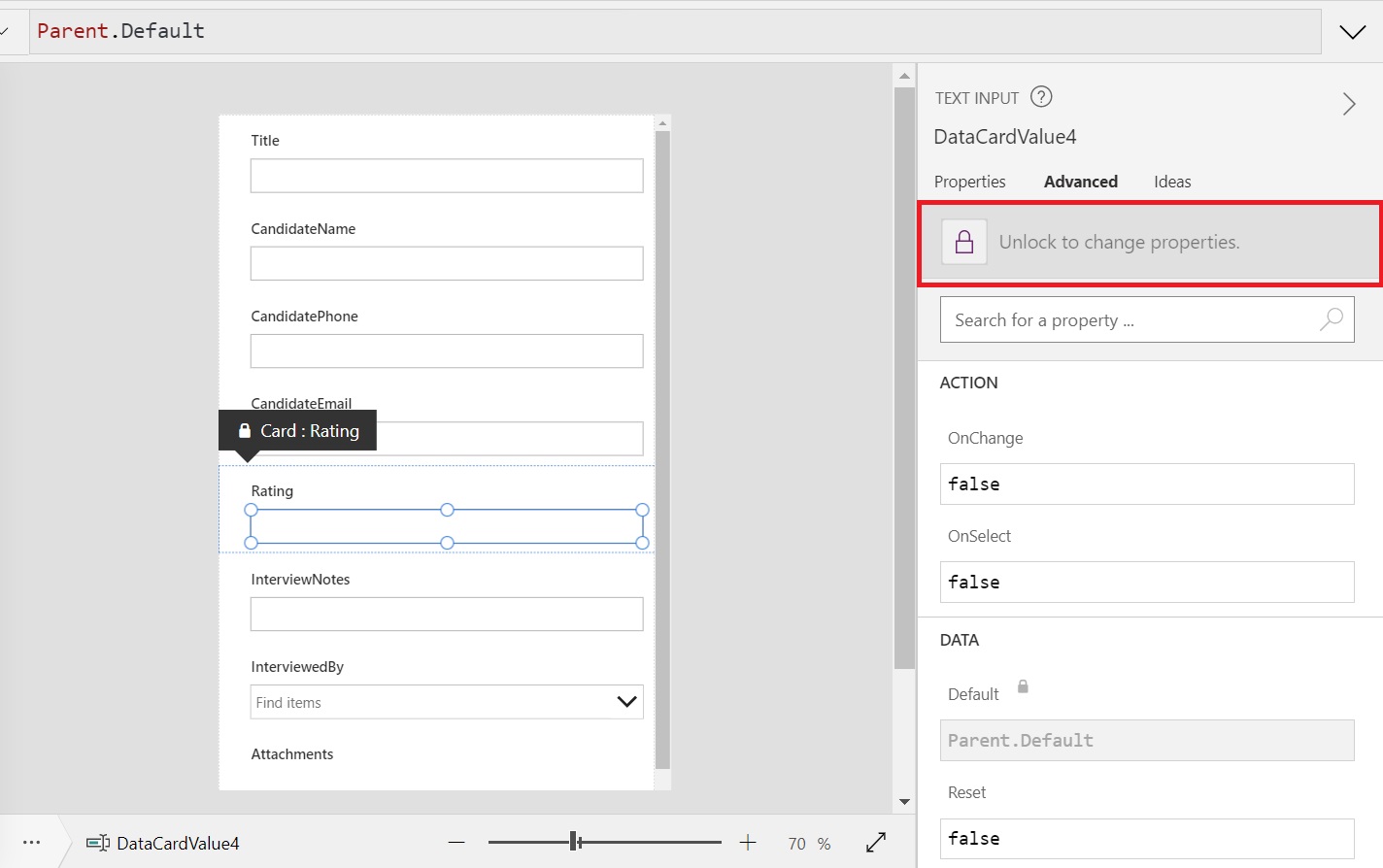
Task: Click the magnifier in the property search box
Action: (x=1332, y=319)
